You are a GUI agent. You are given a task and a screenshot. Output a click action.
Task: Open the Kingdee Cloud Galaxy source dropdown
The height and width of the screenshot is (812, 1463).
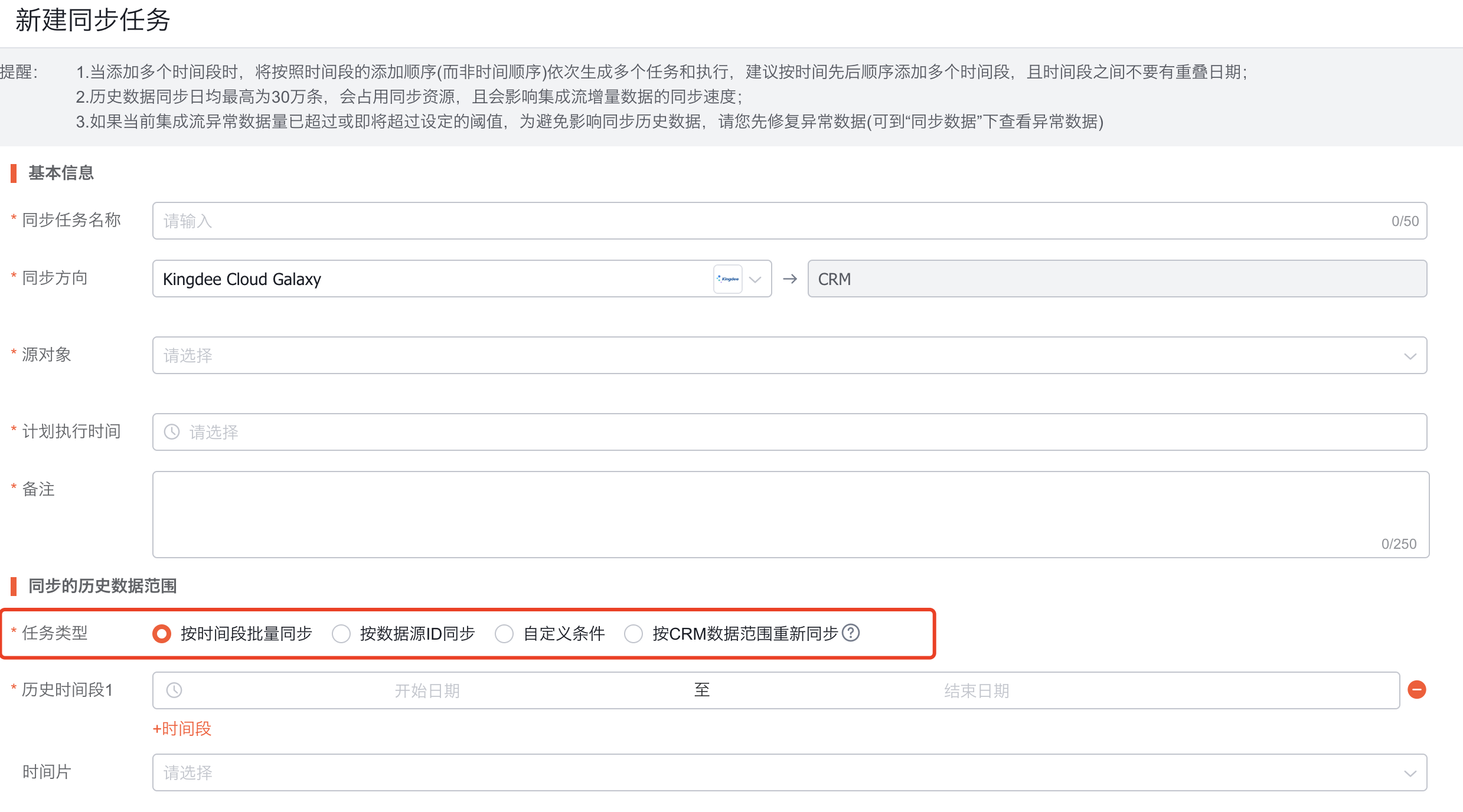(x=462, y=279)
